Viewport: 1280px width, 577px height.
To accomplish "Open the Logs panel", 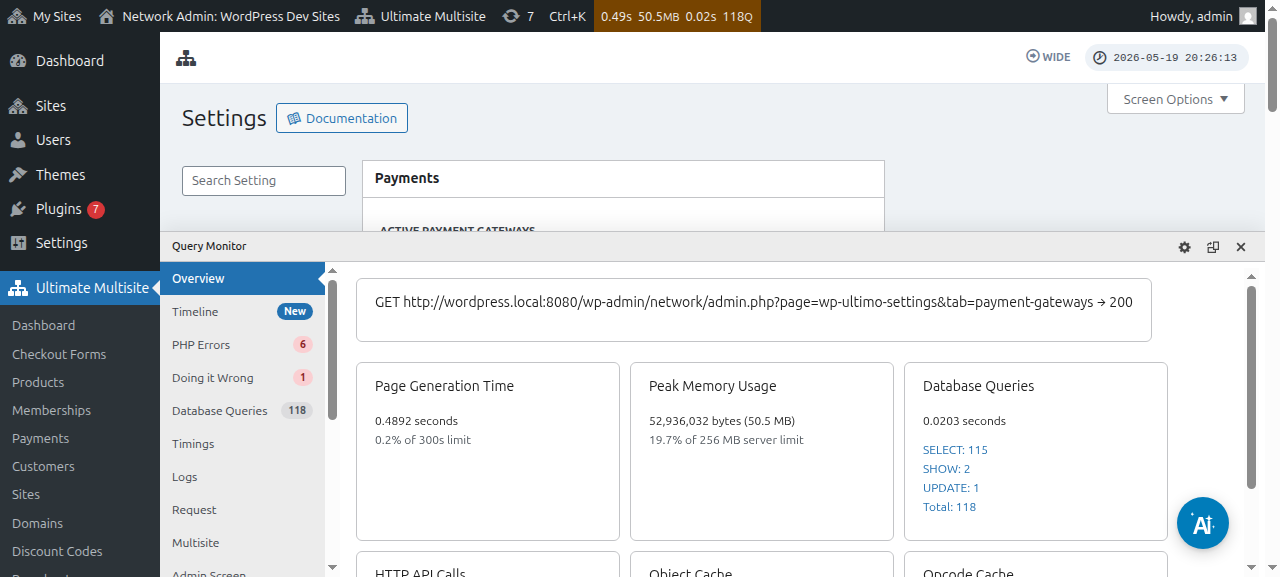I will point(242,477).
